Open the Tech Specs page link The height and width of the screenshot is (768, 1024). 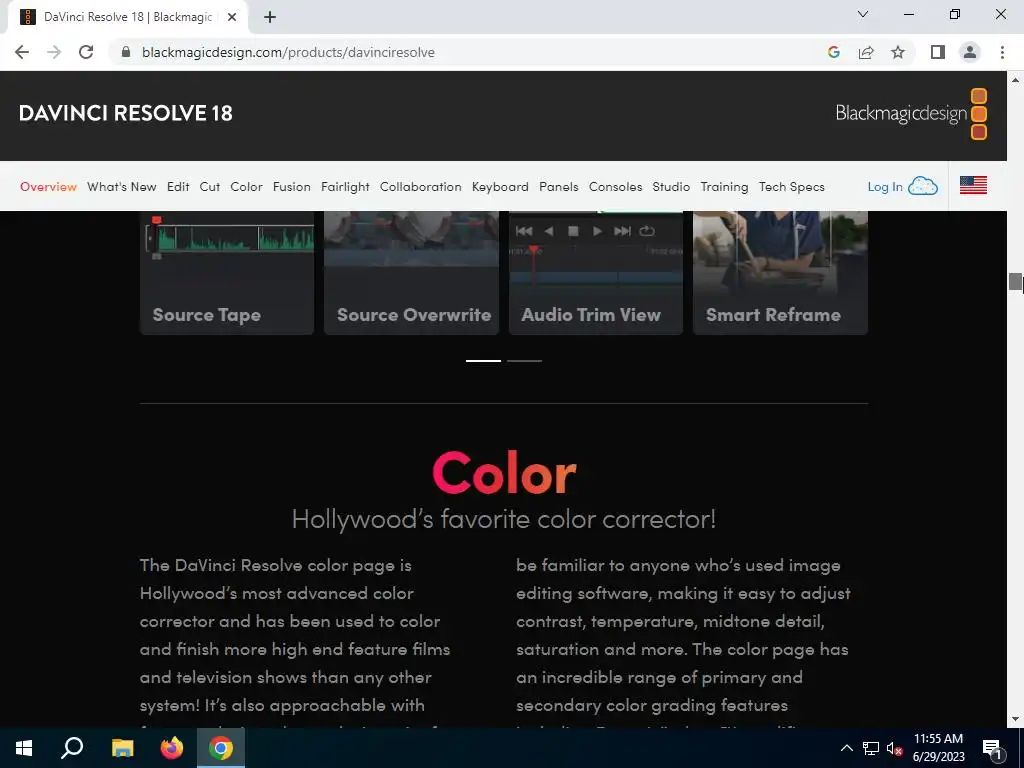[792, 187]
